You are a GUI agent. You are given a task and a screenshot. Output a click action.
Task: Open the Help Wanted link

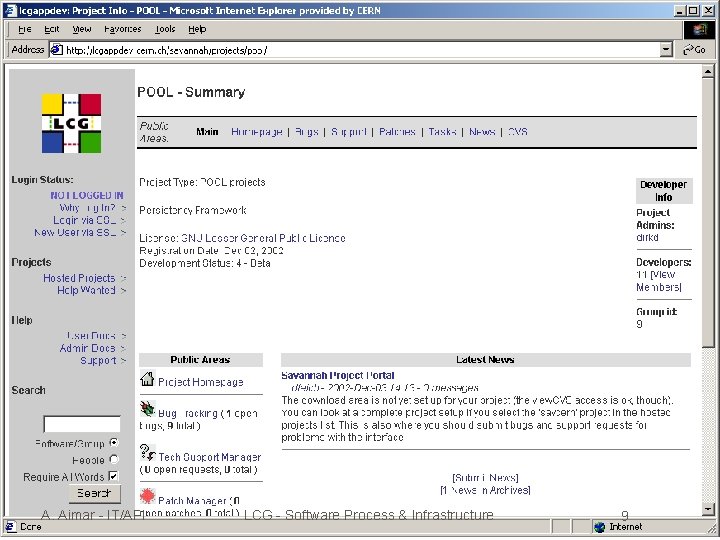[86, 290]
